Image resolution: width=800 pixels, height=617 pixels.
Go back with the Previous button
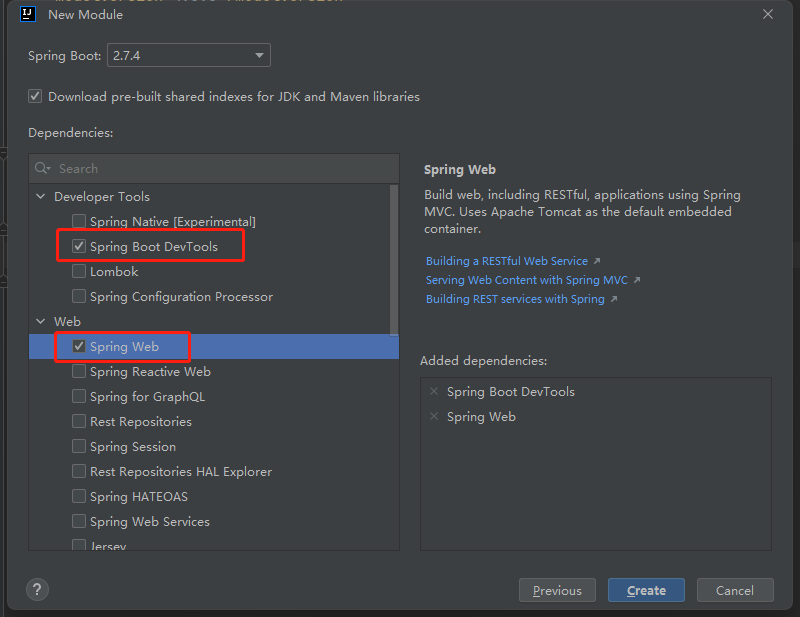[557, 590]
